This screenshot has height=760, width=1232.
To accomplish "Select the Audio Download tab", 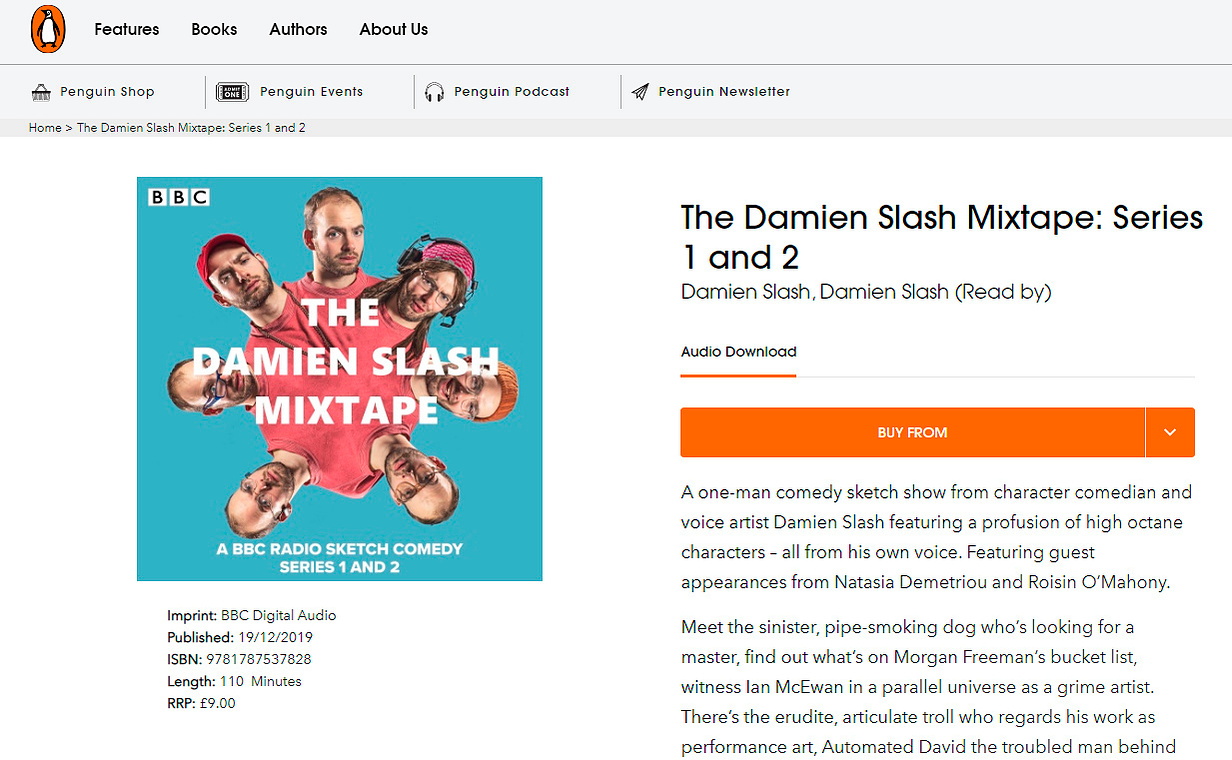I will pyautogui.click(x=738, y=352).
